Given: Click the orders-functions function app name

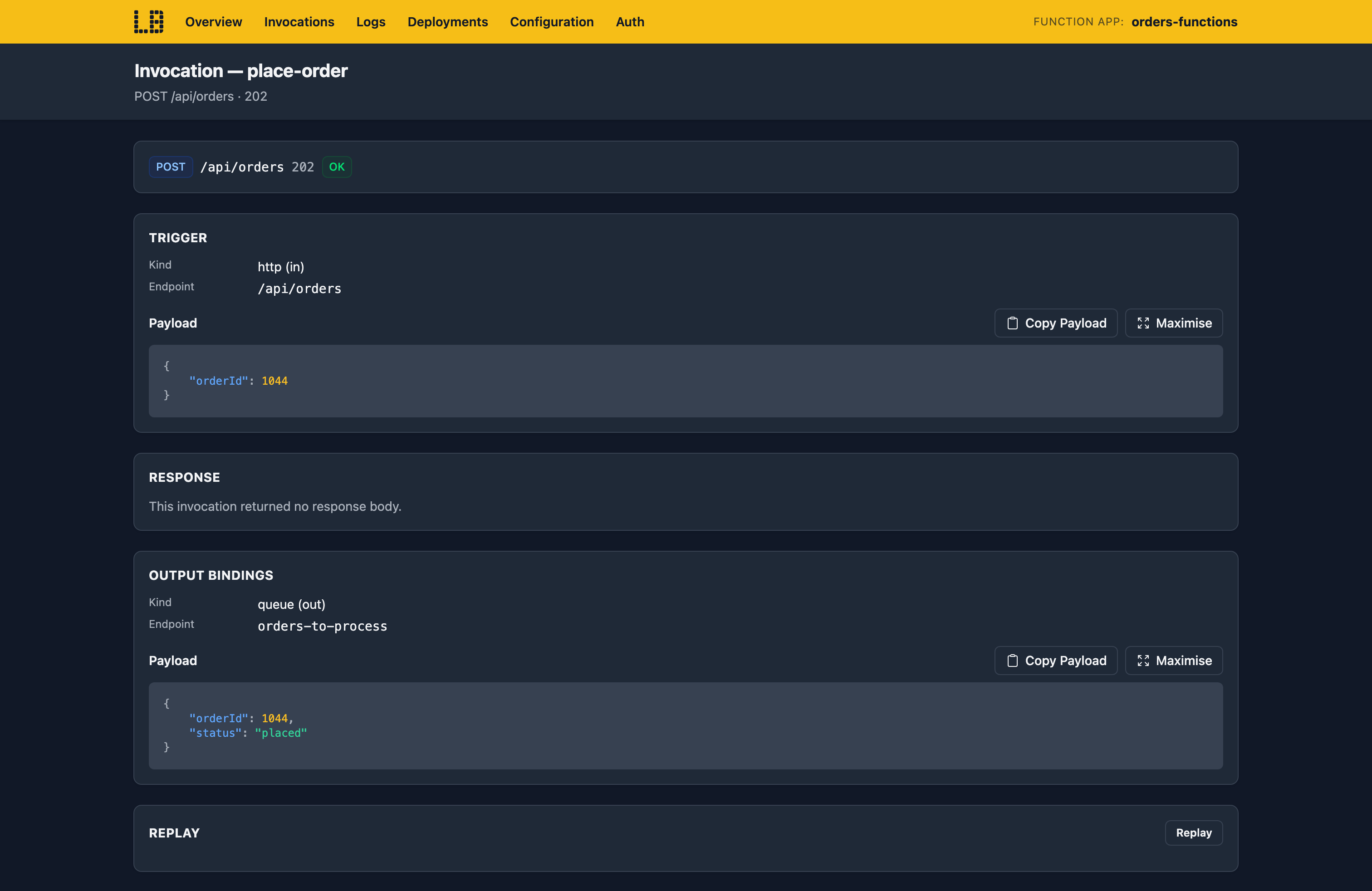Looking at the screenshot, I should coord(1184,22).
